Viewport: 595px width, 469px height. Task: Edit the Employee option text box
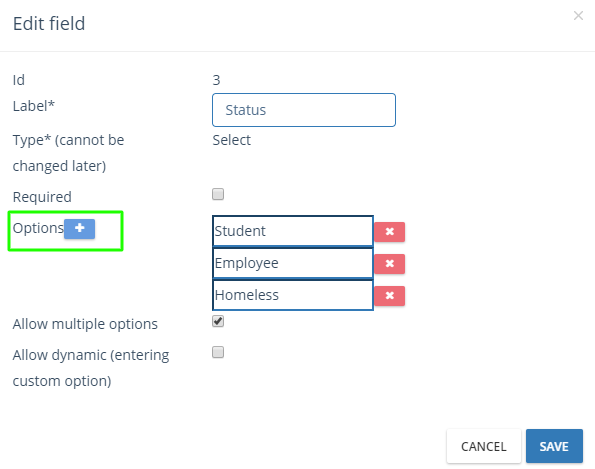tap(293, 263)
